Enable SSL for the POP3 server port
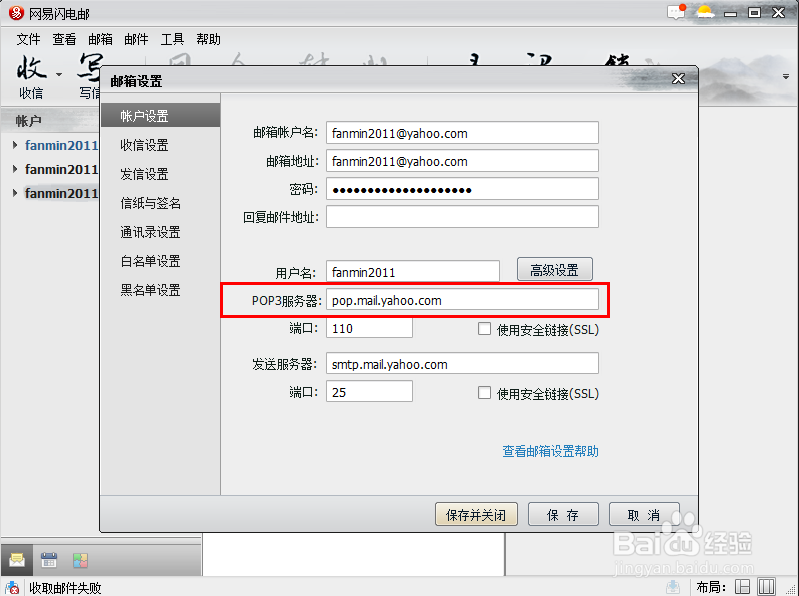Image resolution: width=799 pixels, height=596 pixels. (484, 329)
